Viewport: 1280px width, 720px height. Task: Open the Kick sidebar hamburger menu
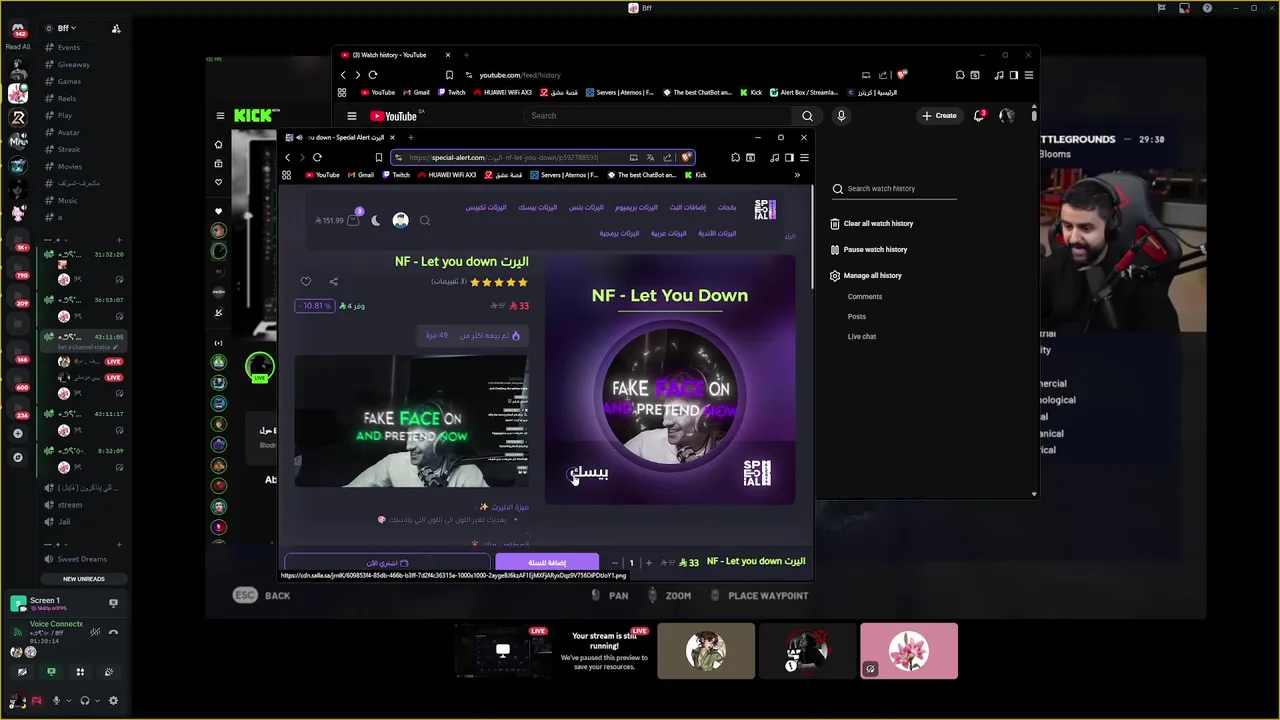(220, 116)
